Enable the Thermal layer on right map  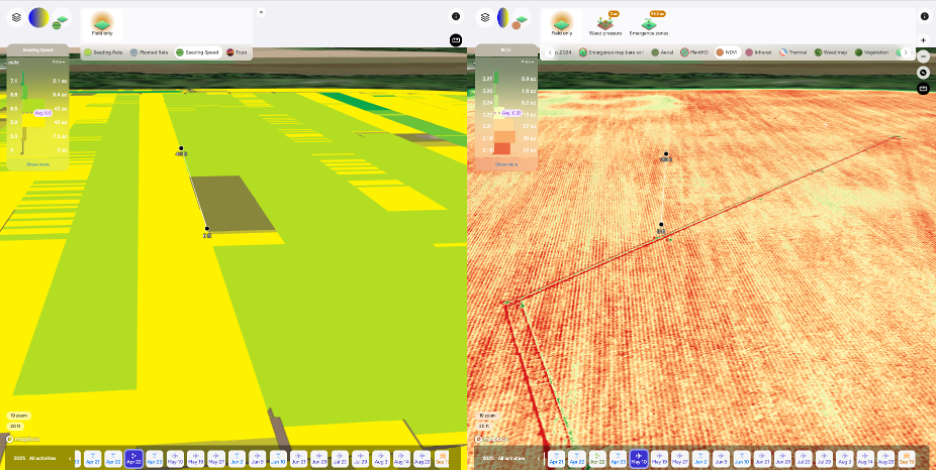coord(794,52)
